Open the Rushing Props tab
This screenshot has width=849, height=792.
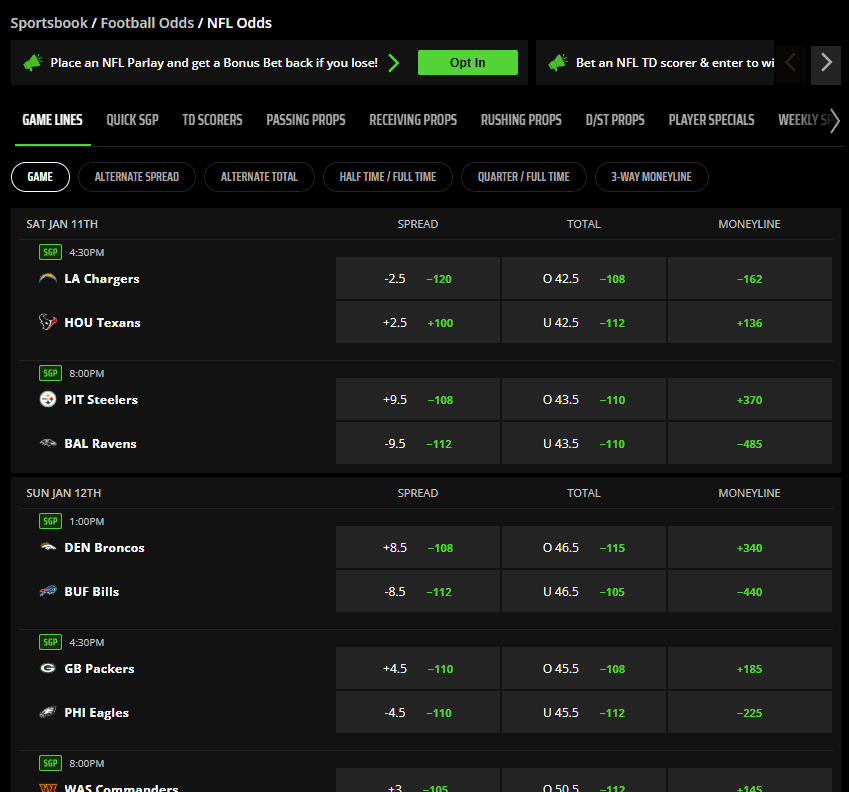click(x=521, y=120)
